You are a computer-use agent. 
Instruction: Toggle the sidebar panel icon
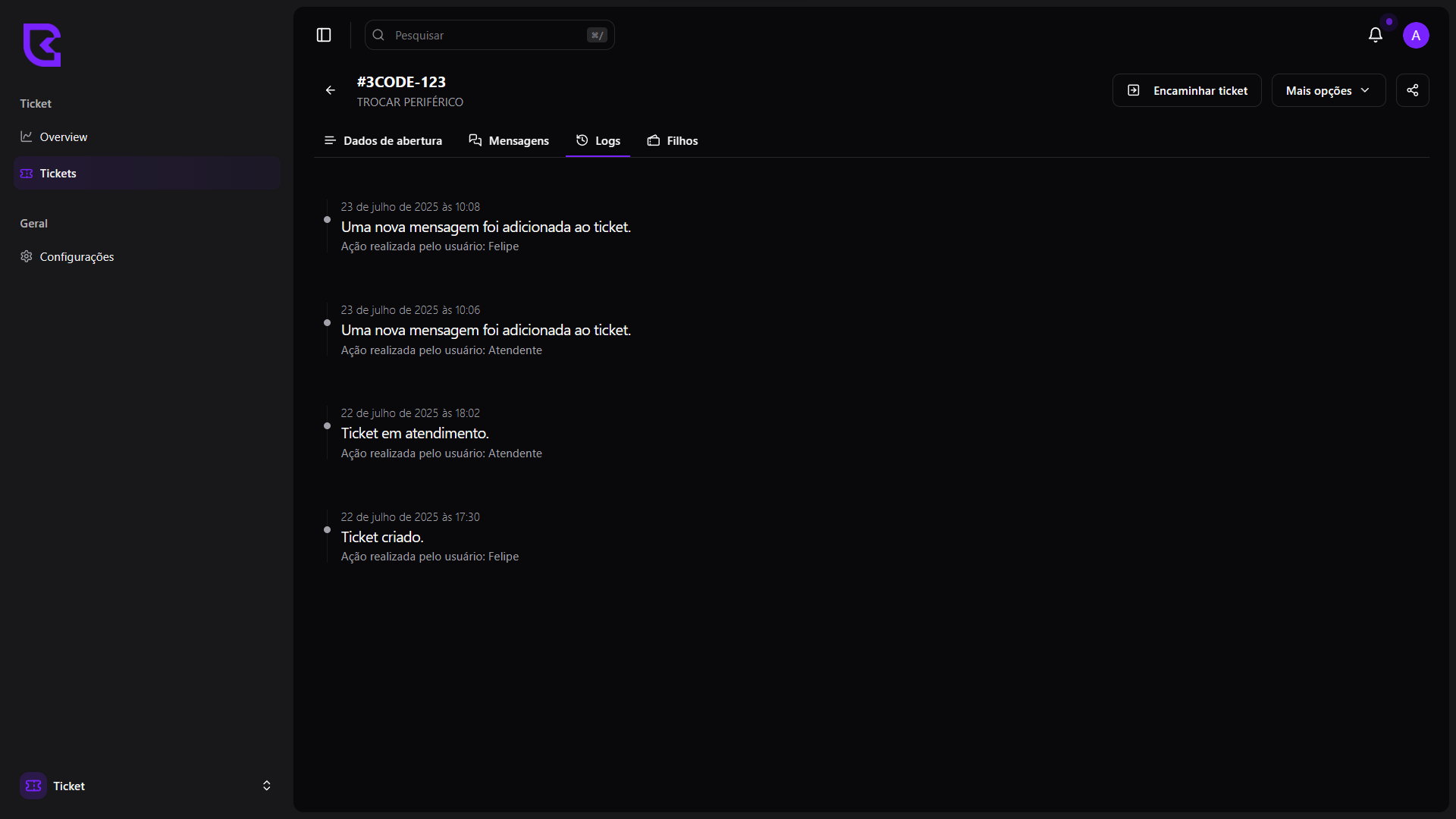(x=324, y=36)
